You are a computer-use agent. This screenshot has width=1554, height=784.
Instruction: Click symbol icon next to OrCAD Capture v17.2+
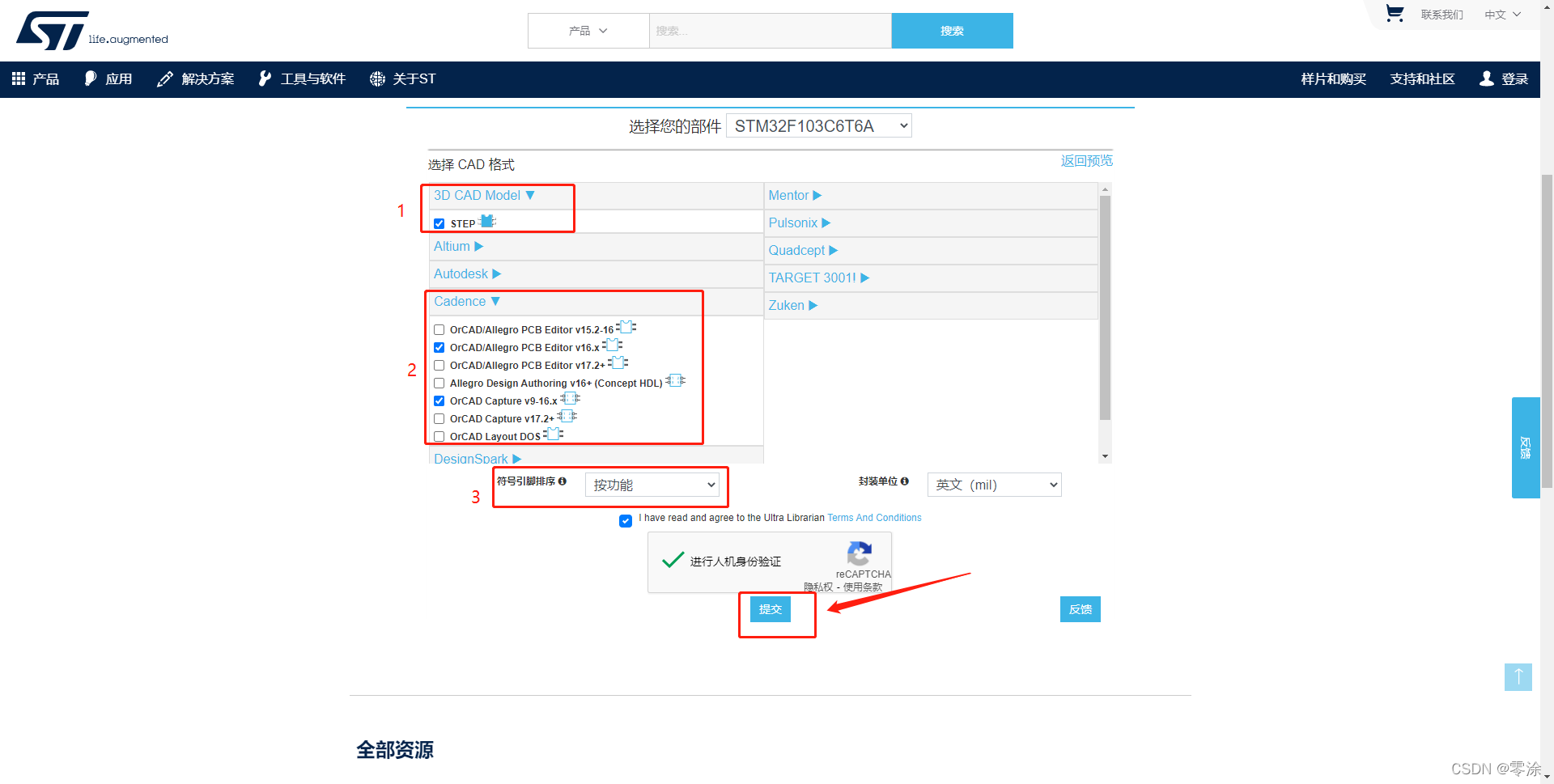click(x=567, y=416)
